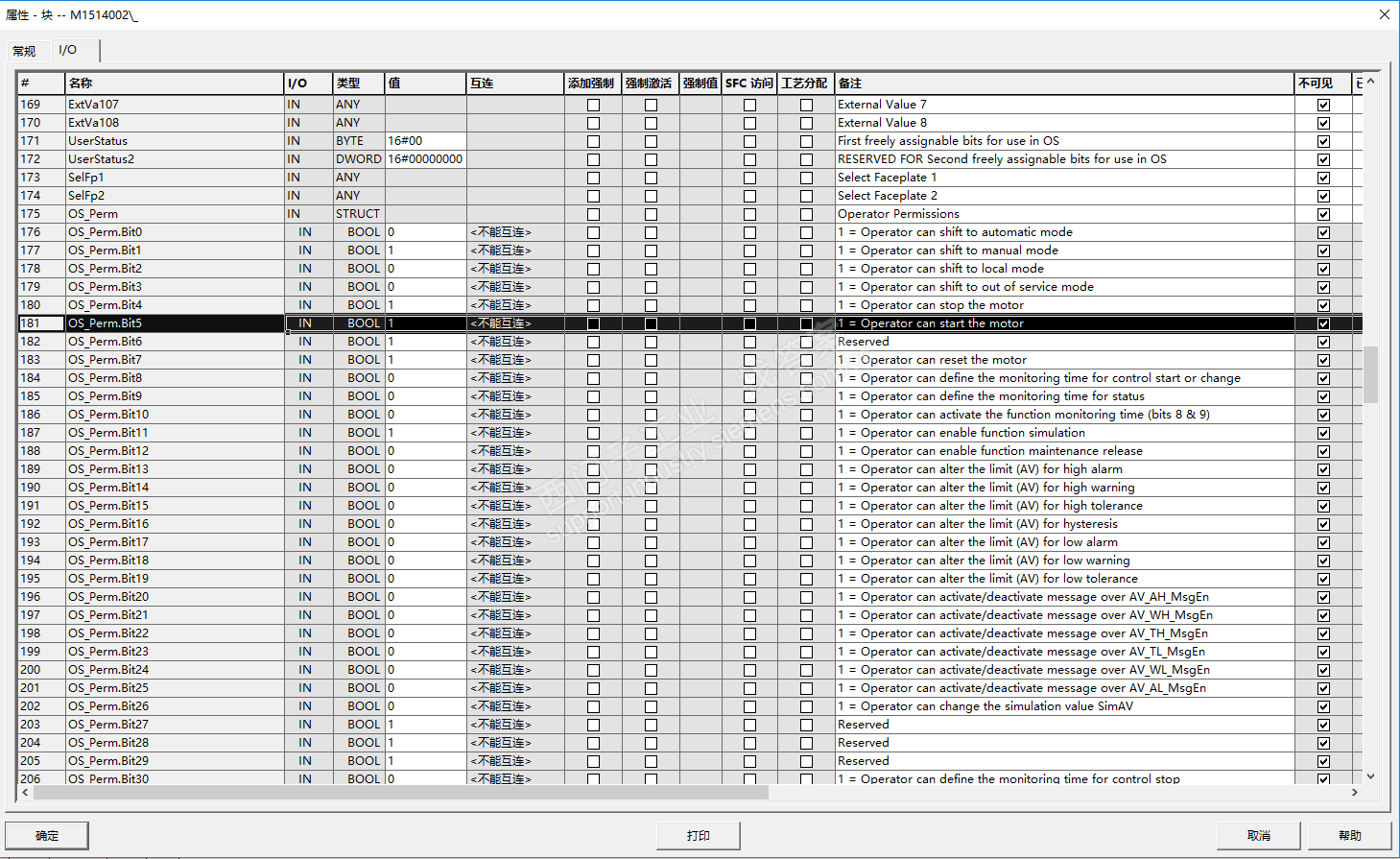Click the 备注 column header
Image resolution: width=1400 pixels, height=859 pixels.
[1065, 84]
